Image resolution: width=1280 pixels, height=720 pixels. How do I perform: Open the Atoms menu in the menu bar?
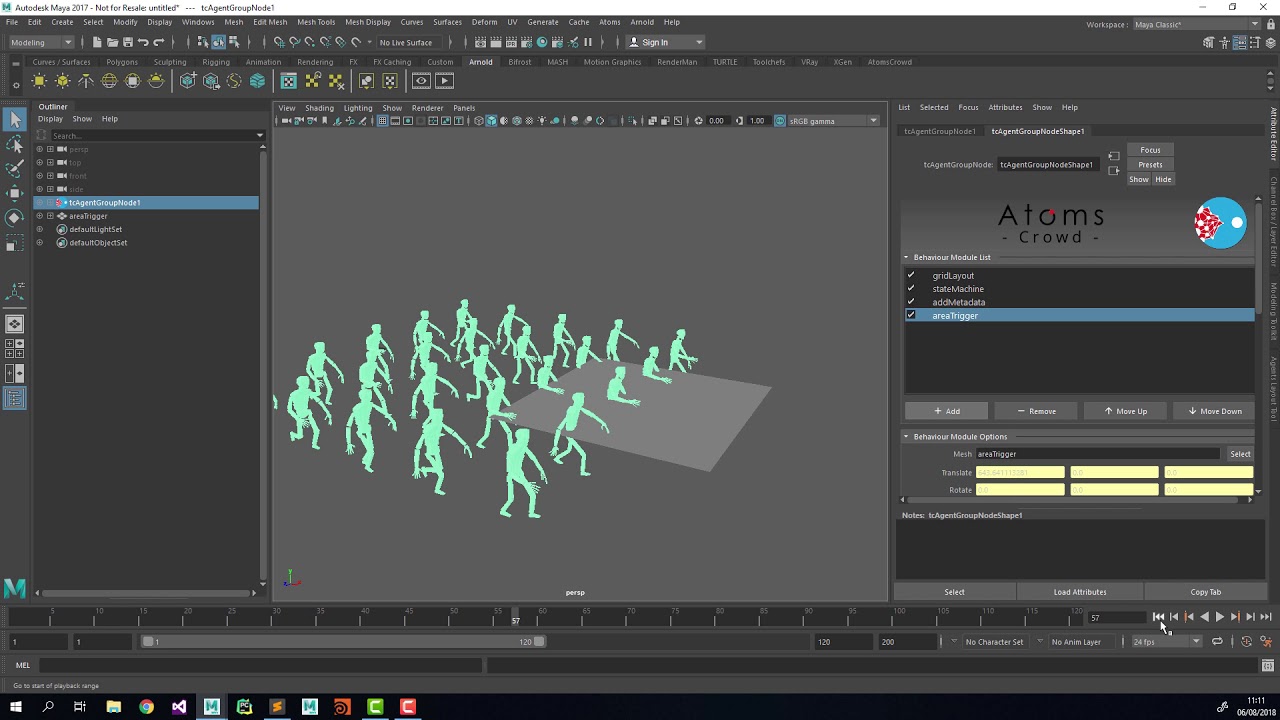click(609, 22)
